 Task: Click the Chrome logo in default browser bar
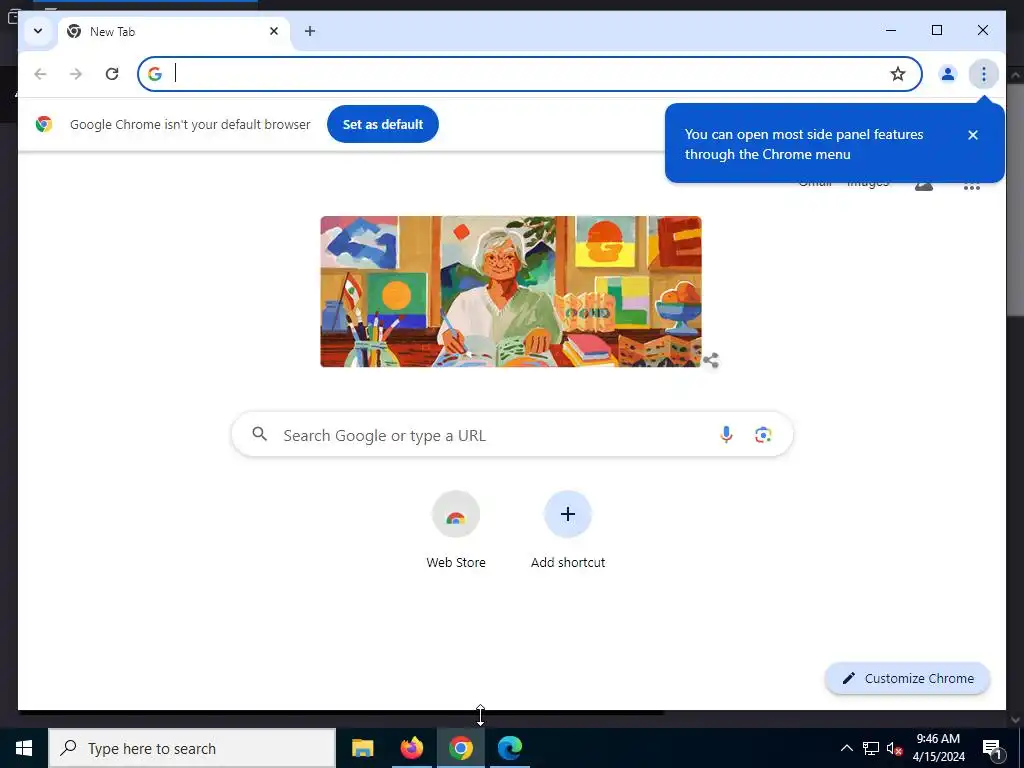pyautogui.click(x=44, y=124)
